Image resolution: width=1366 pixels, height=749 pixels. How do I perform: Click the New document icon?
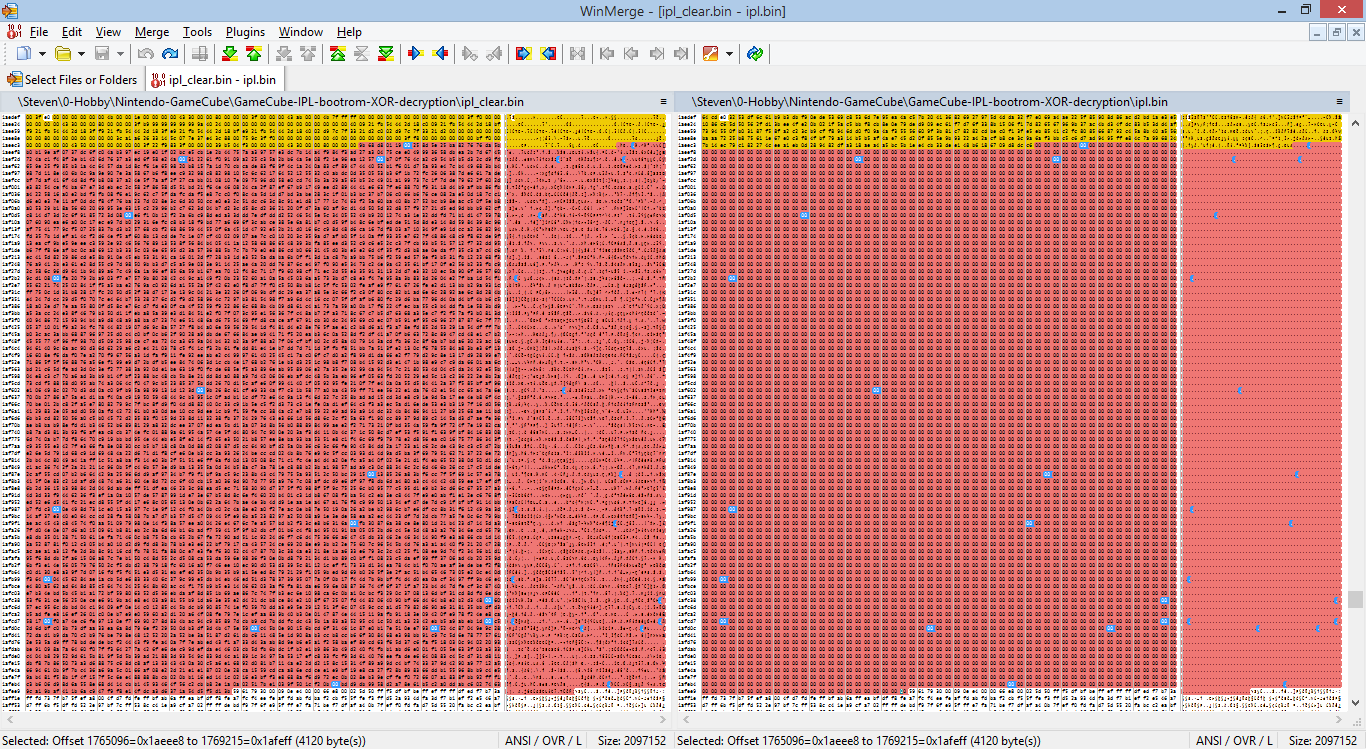click(x=24, y=54)
